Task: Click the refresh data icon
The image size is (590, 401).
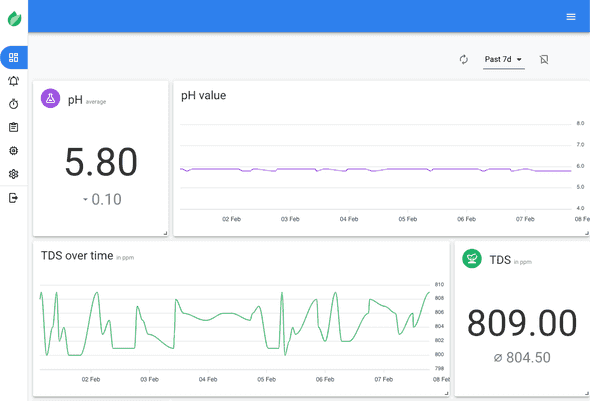Action: click(464, 59)
